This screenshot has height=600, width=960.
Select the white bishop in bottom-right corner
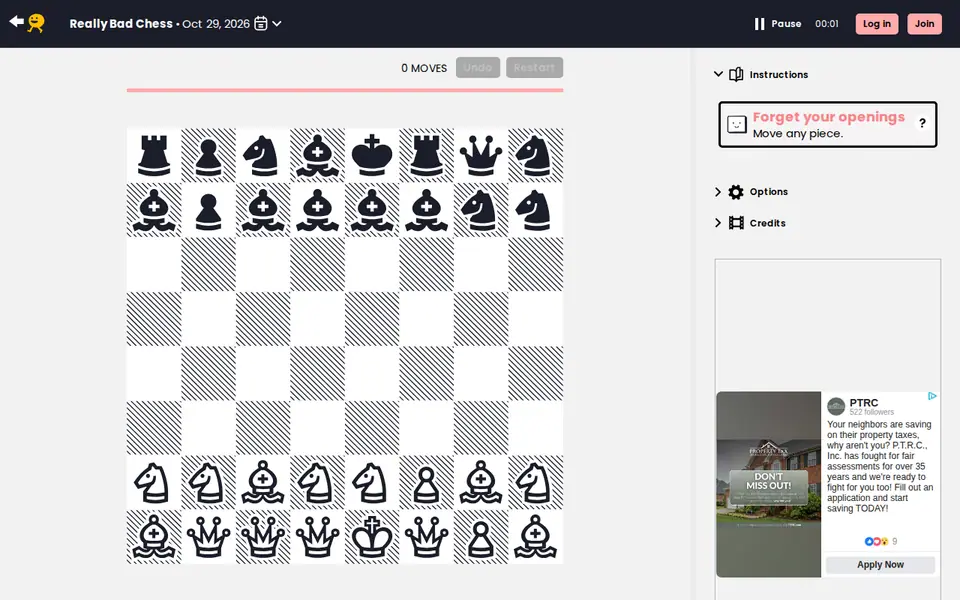tap(535, 537)
